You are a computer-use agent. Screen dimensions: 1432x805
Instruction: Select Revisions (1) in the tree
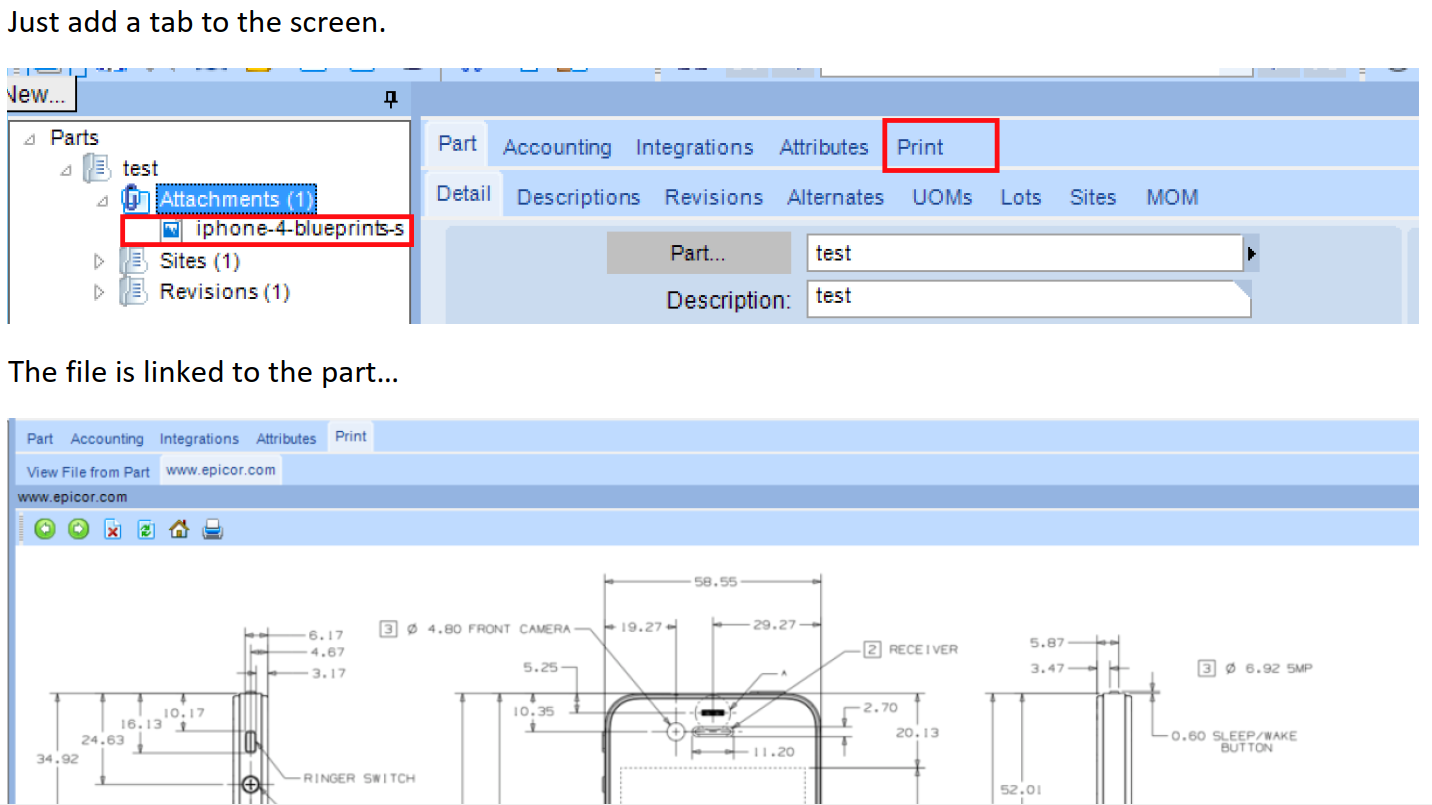[225, 292]
